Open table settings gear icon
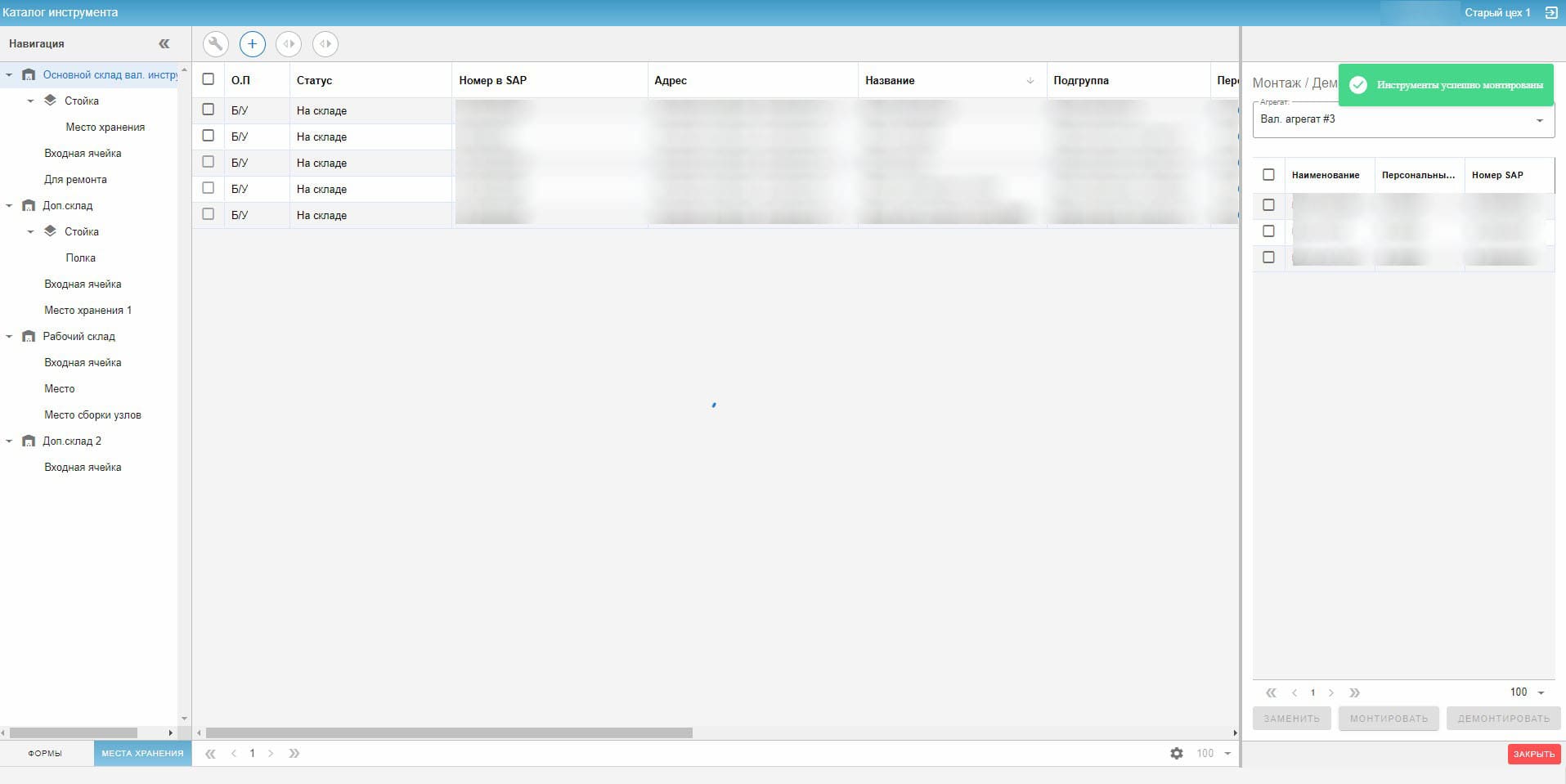This screenshot has height=784, width=1566. point(1176,754)
